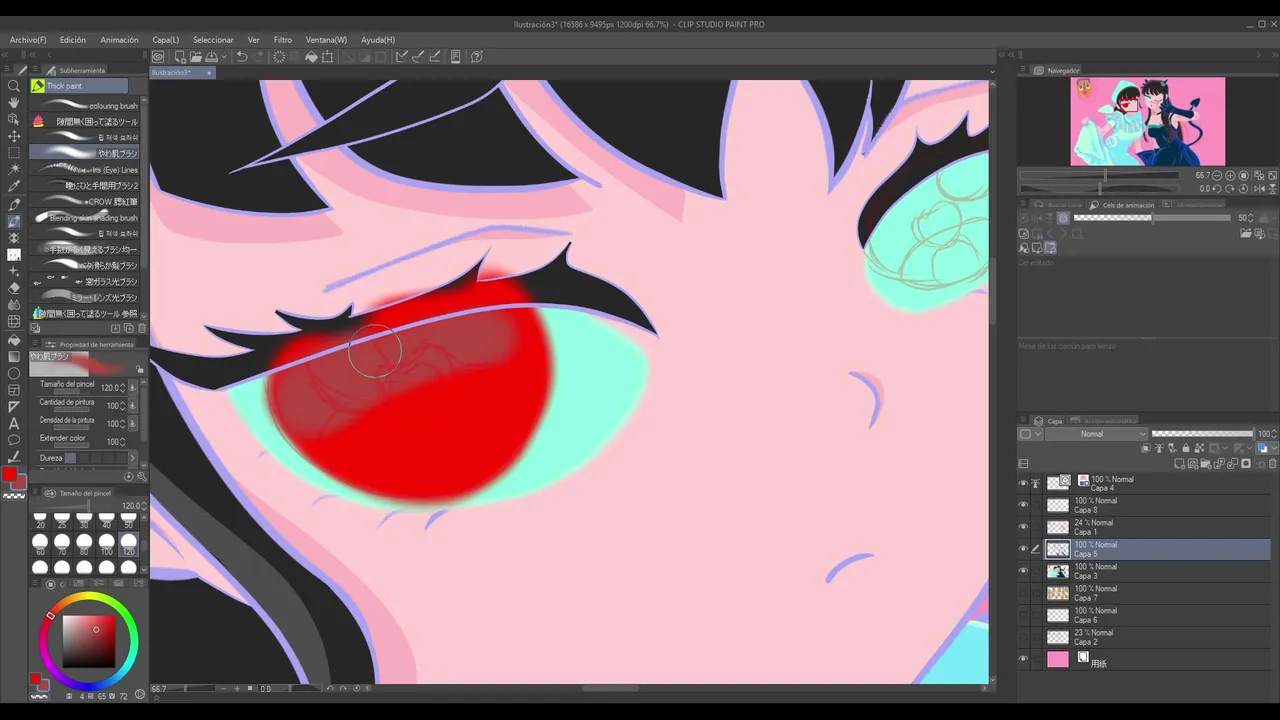This screenshot has width=1280, height=720.
Task: Select the Eraser tool
Action: click(14, 288)
